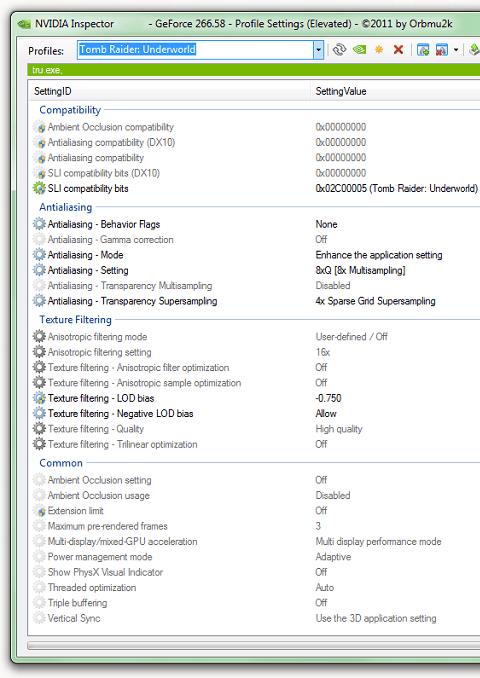480x678 pixels.
Task: Click the Compatibility section header
Action: click(70, 110)
